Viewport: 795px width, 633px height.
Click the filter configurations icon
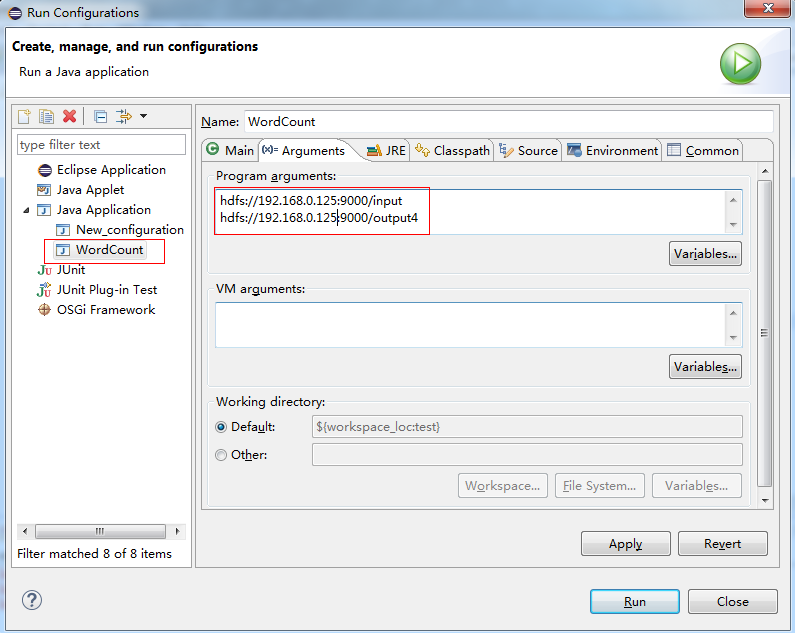[x=124, y=117]
